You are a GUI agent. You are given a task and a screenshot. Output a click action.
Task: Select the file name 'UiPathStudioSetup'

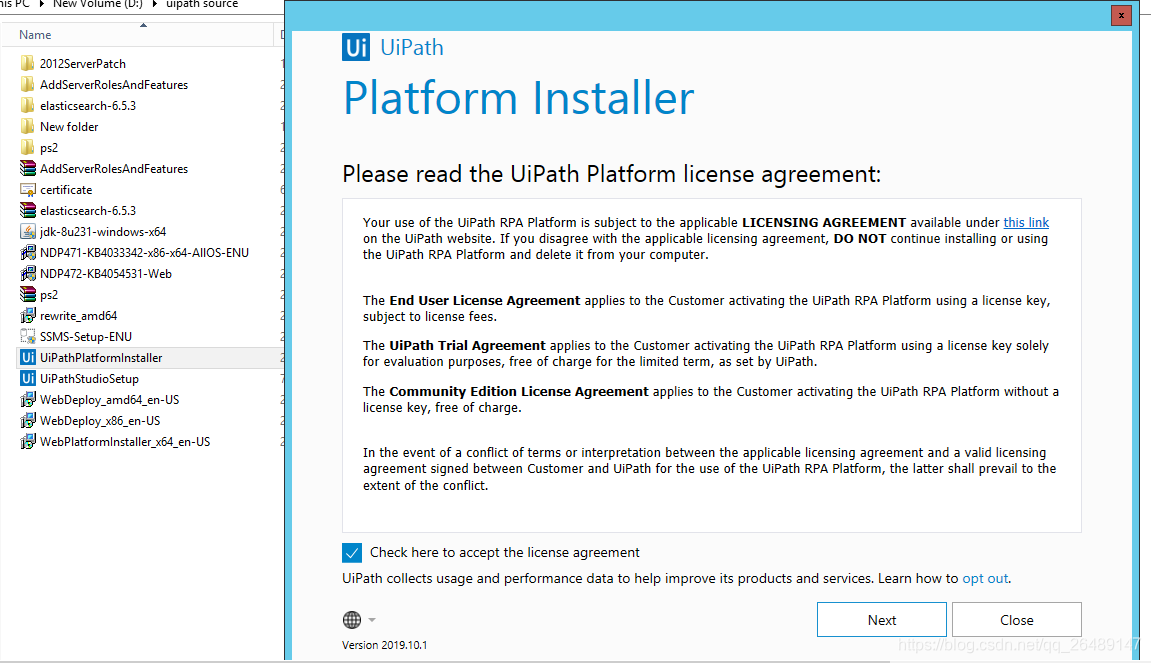pos(90,379)
